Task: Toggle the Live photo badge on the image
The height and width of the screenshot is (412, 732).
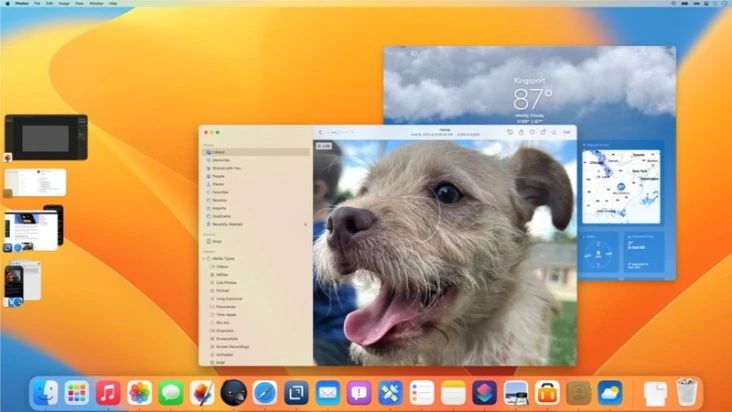Action: click(324, 146)
